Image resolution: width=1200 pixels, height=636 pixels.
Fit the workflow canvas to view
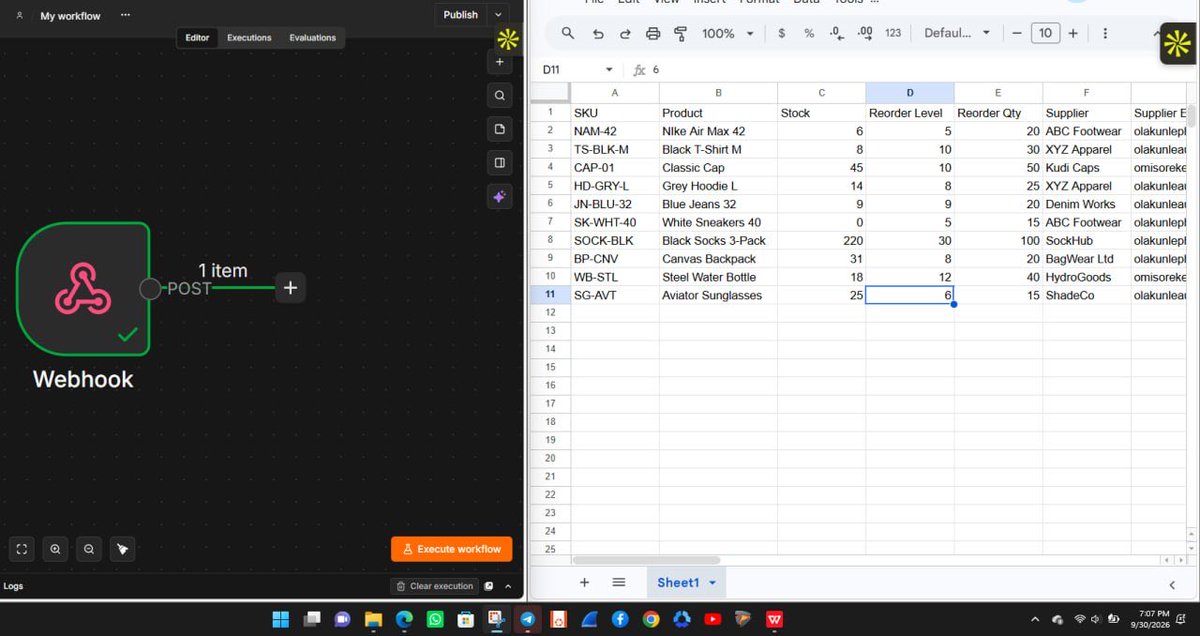click(x=22, y=549)
